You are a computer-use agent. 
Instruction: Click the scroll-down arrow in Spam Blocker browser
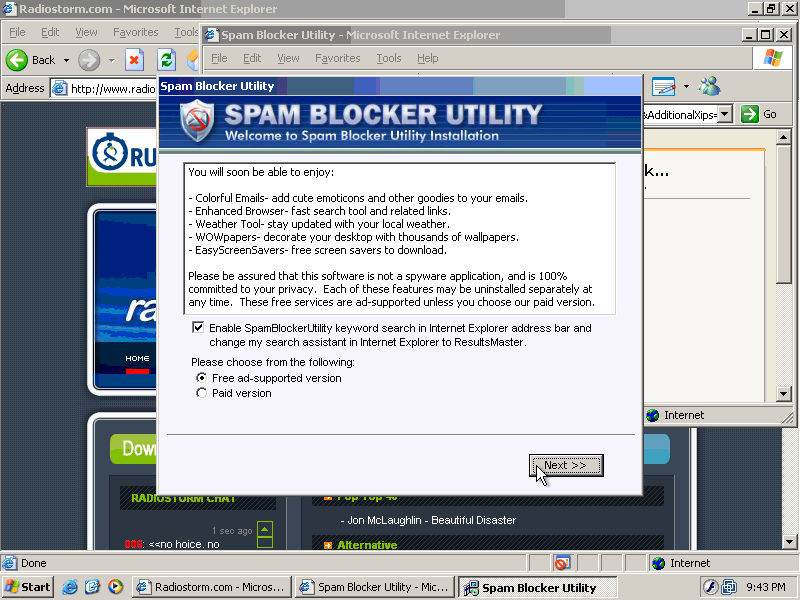(x=784, y=393)
